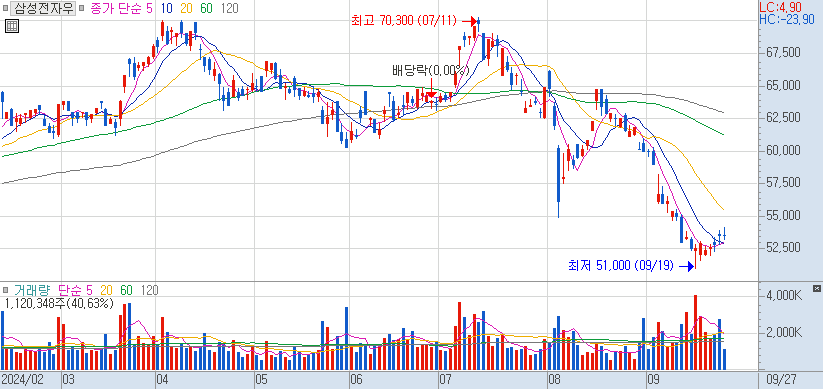Select the orange 20 volume average label
823x389 pixels.
[107, 290]
